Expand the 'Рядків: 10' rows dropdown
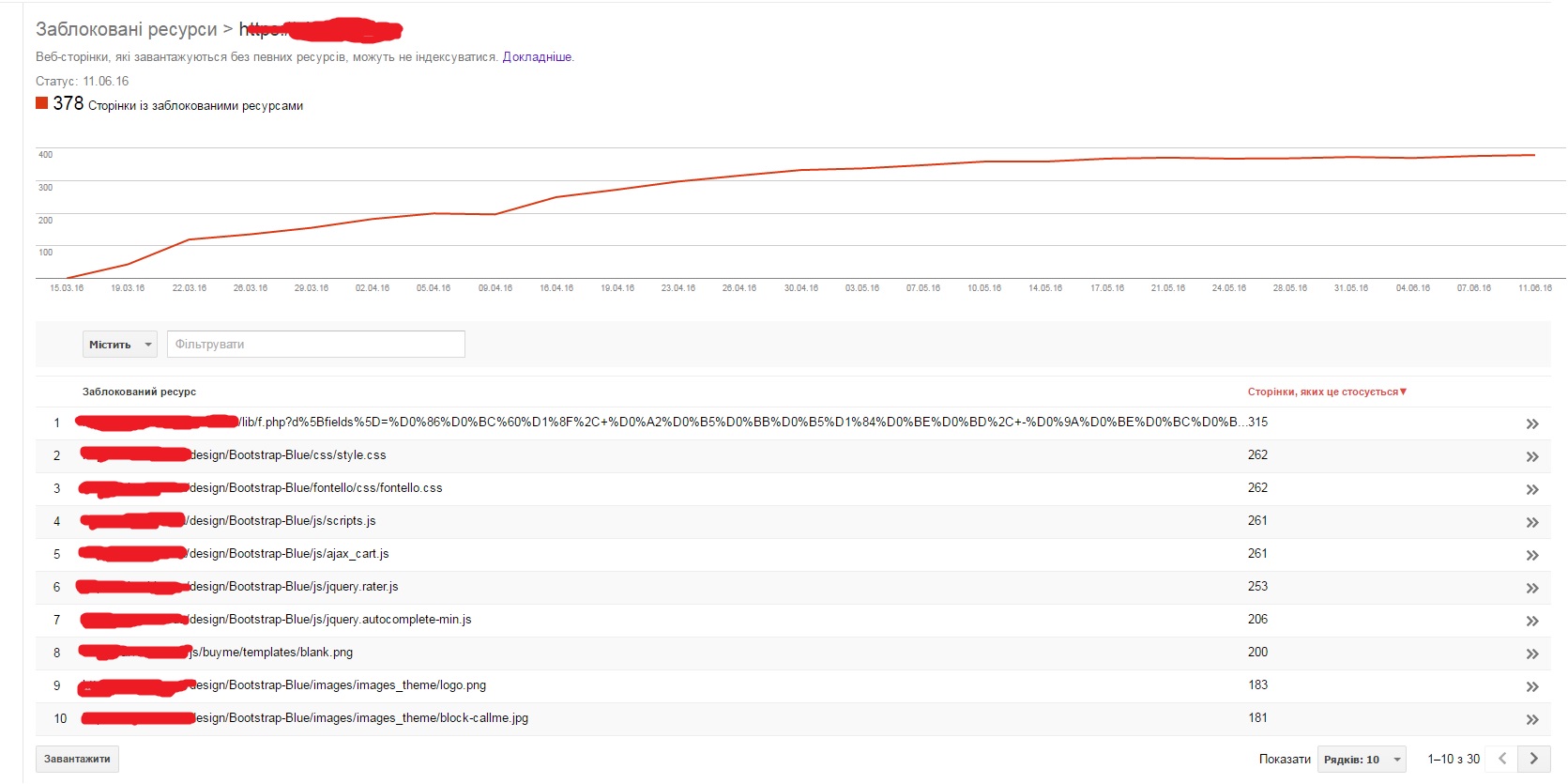Image resolution: width=1568 pixels, height=784 pixels. point(1361,760)
